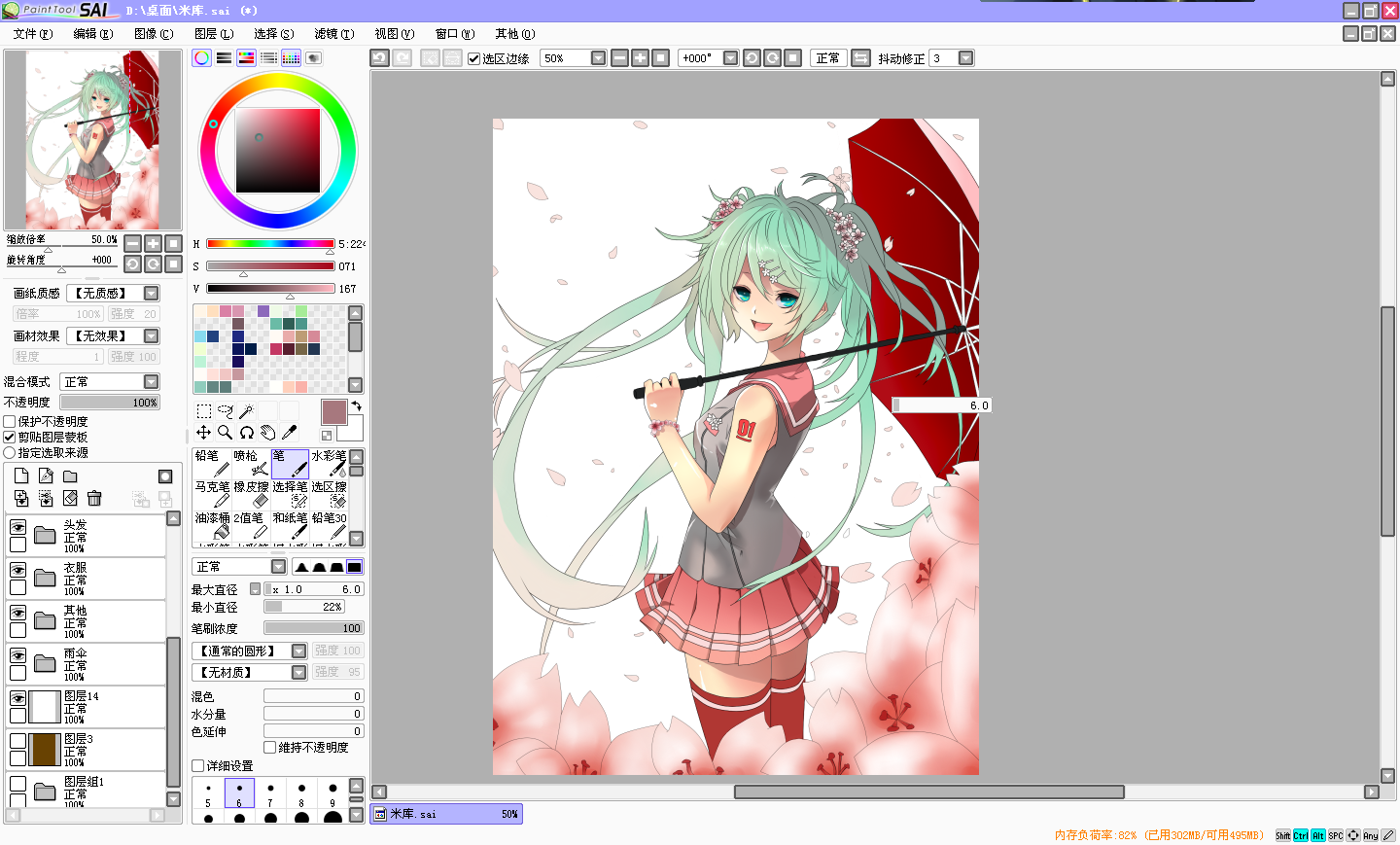Show the color wheel panel
Image resolution: width=1400 pixels, height=845 pixels.
(x=201, y=57)
